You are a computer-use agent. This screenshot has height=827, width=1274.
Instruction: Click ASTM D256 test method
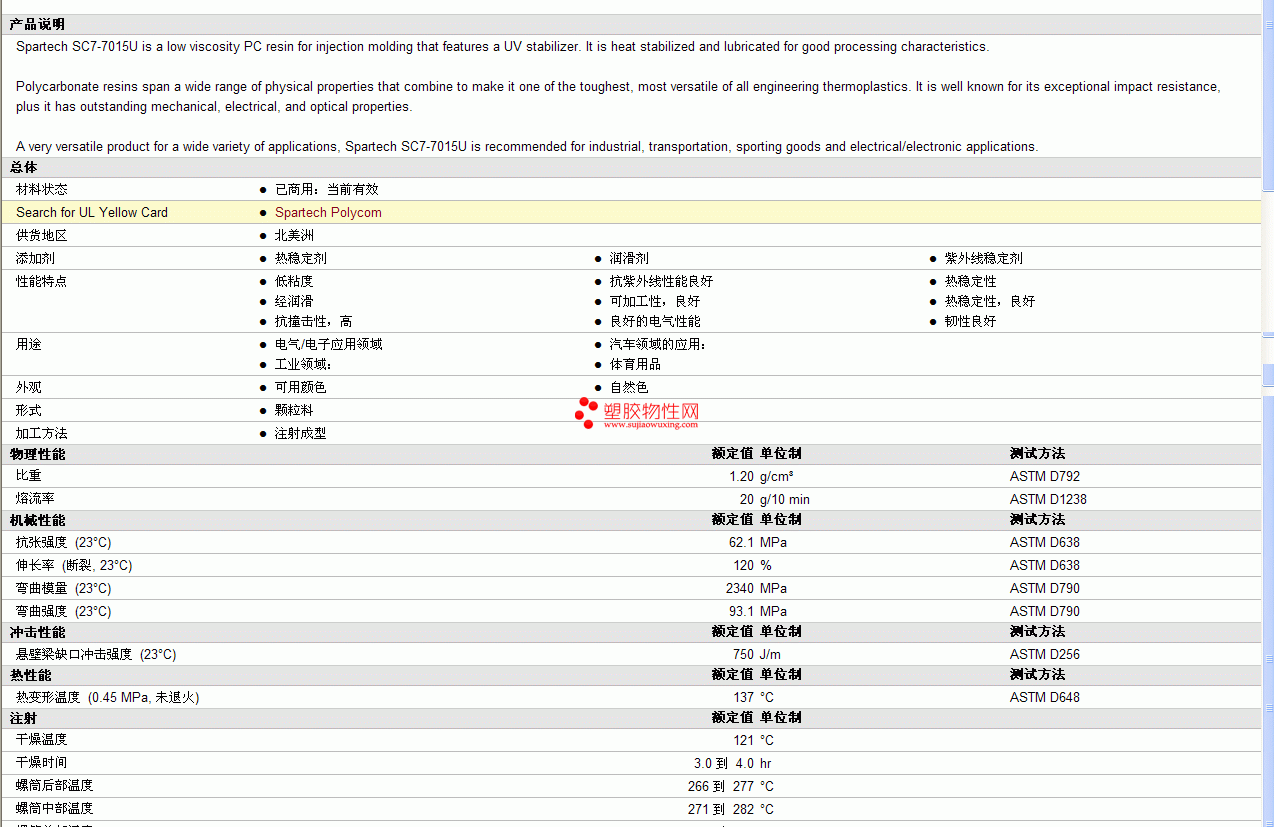(x=1045, y=654)
